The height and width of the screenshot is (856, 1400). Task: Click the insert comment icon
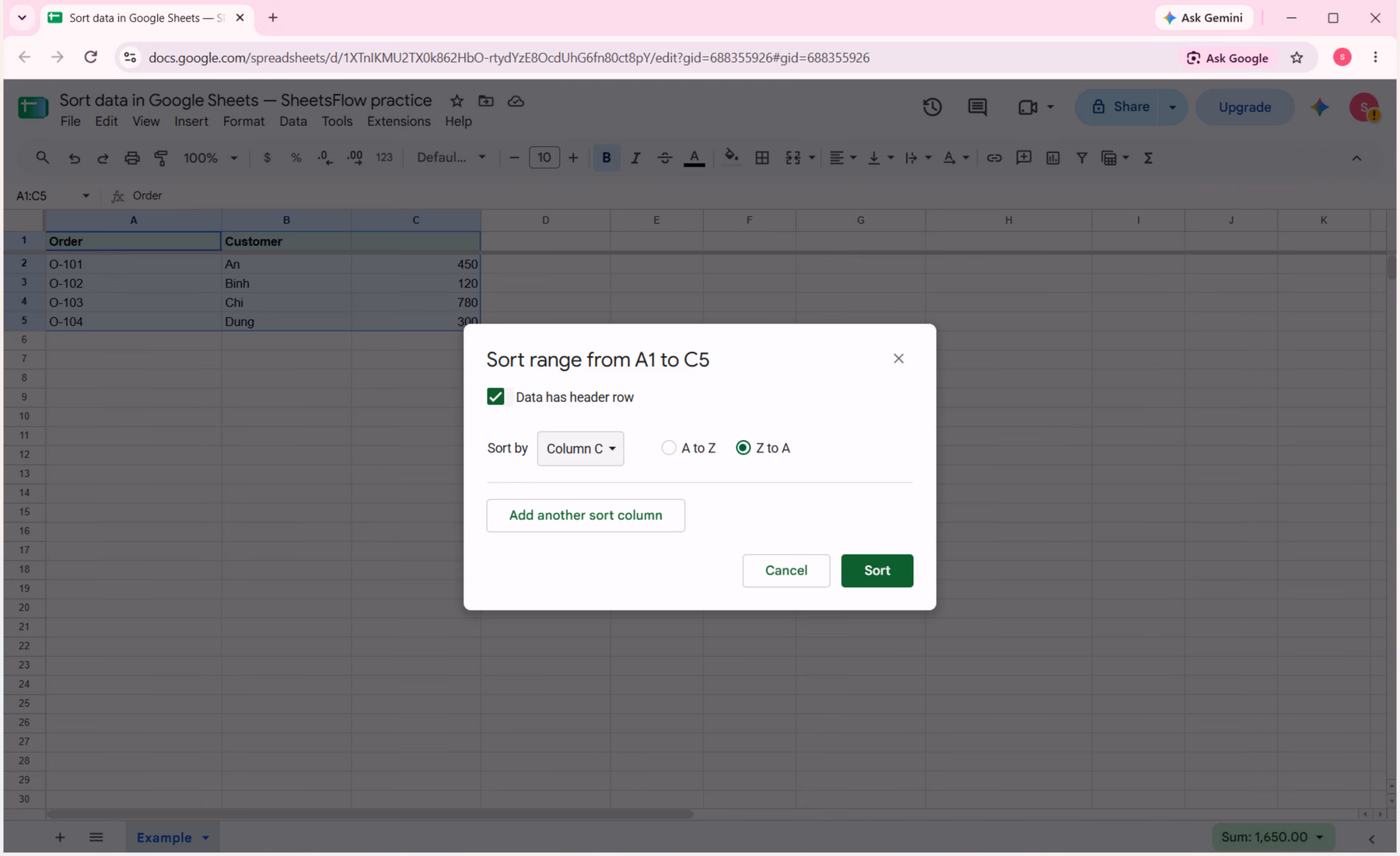1024,158
